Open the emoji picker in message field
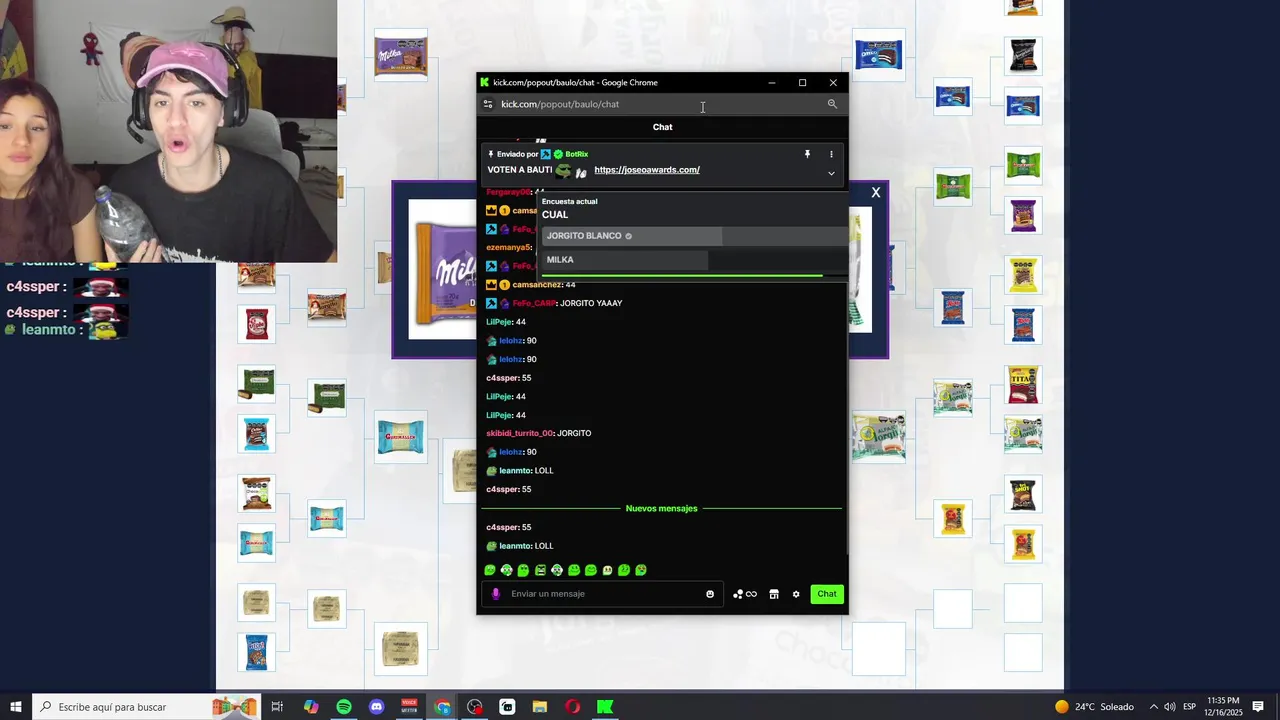The image size is (1280, 720). click(710, 594)
